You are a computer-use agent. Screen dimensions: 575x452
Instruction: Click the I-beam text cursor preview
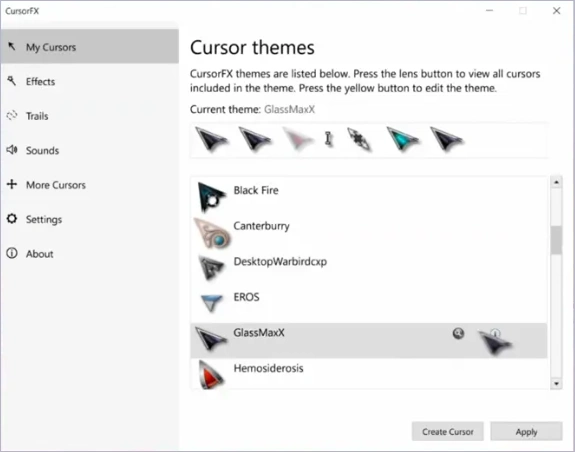329,139
